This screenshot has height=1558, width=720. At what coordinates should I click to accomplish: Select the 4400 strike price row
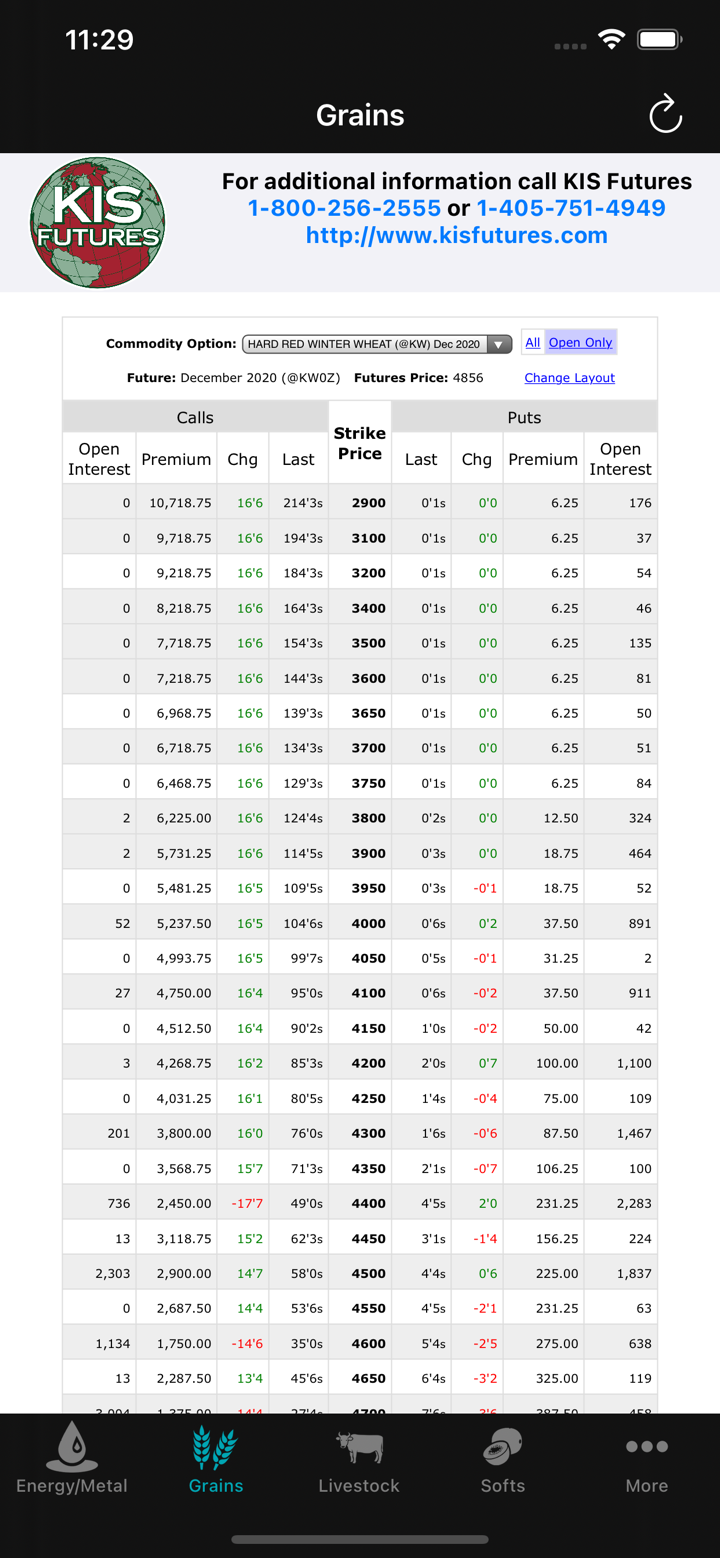pos(368,1204)
